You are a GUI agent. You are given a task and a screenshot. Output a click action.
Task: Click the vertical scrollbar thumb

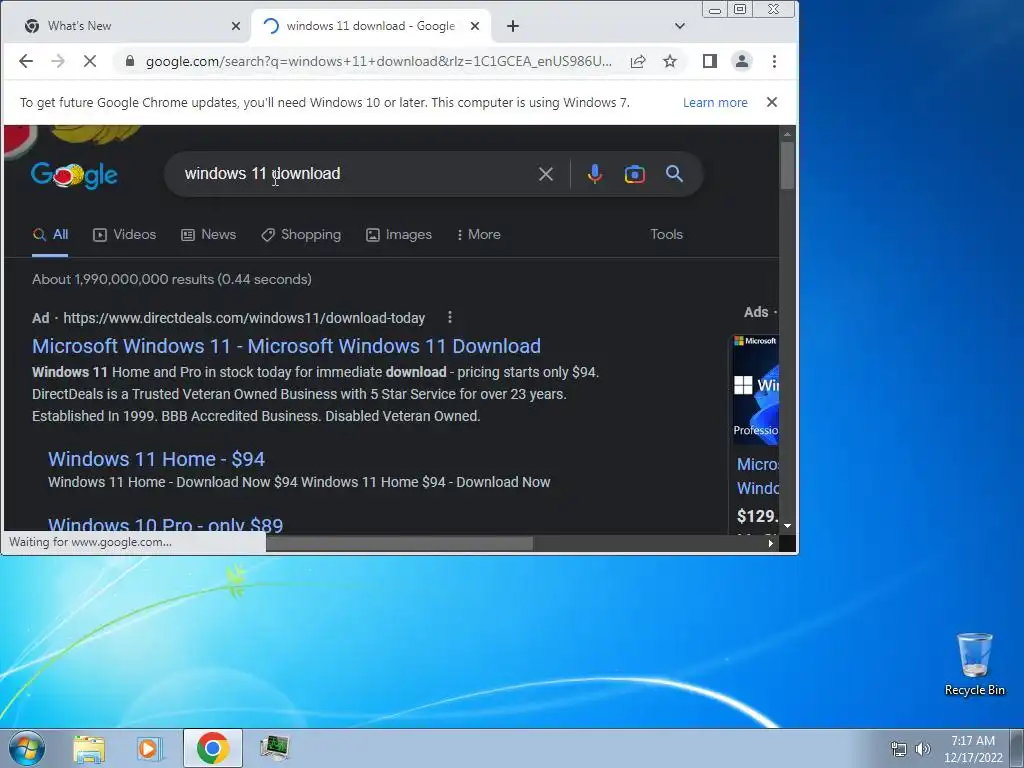787,166
